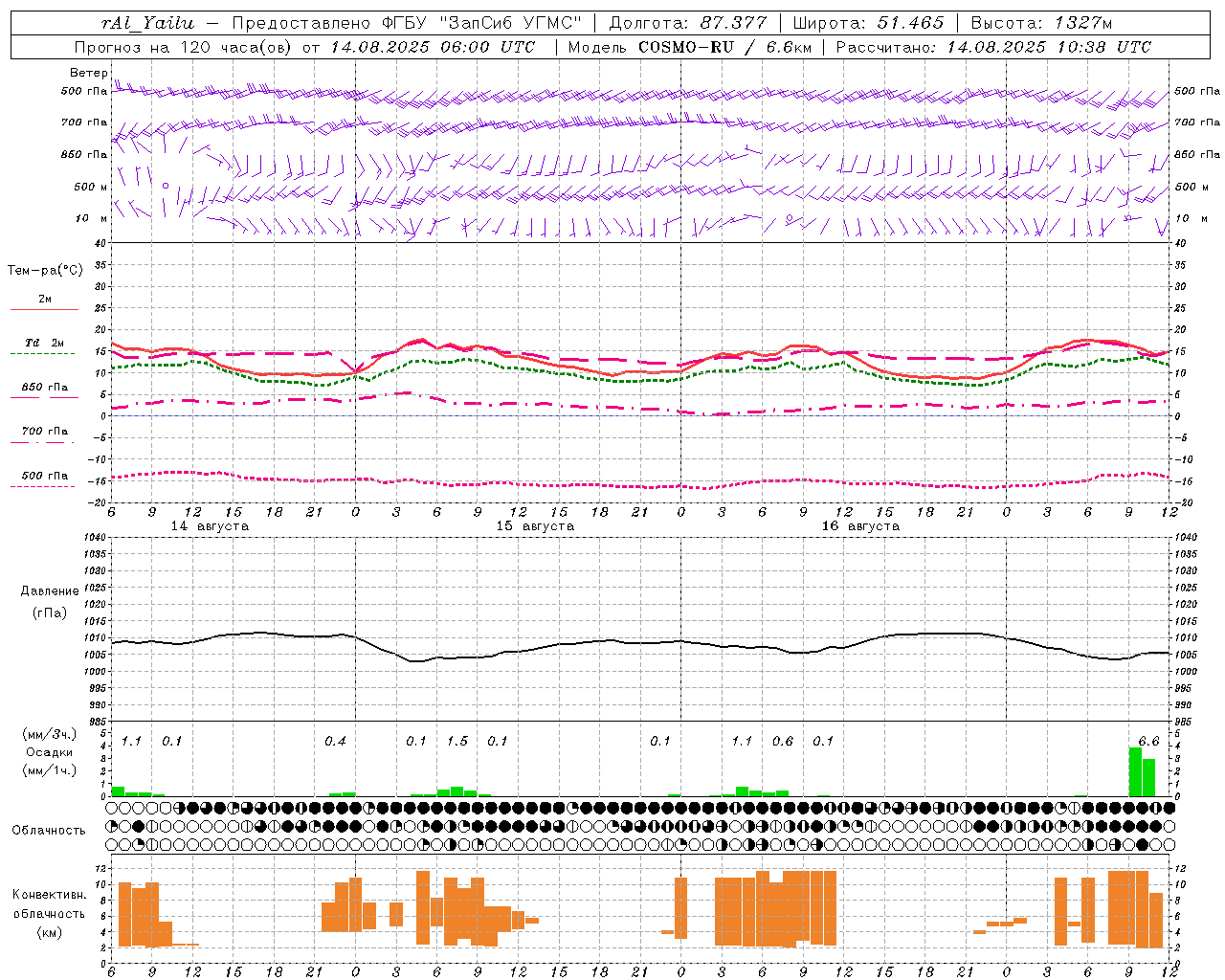Select the forecast start 14.08.2025 06:00 UTC

pyautogui.click(x=434, y=47)
